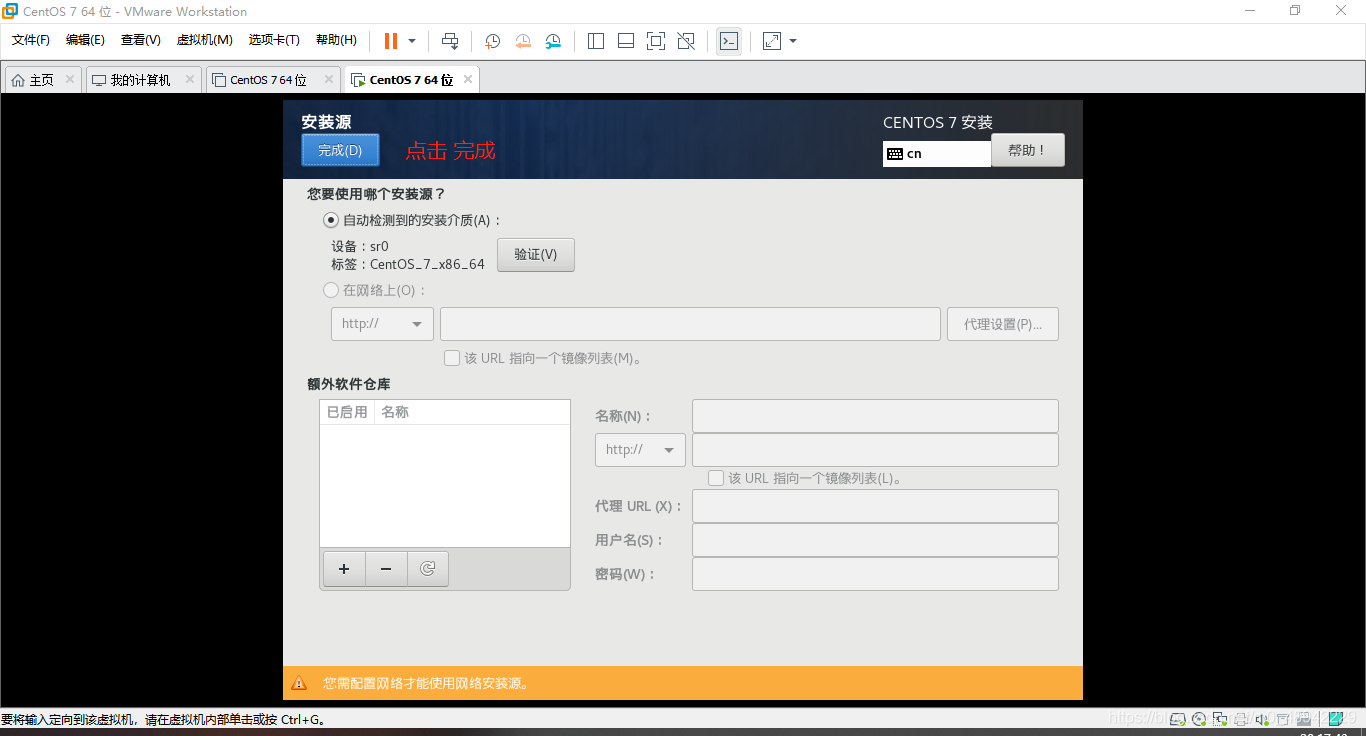This screenshot has width=1366, height=736.
Task: Open the 编辑(E) menu
Action: pos(85,40)
